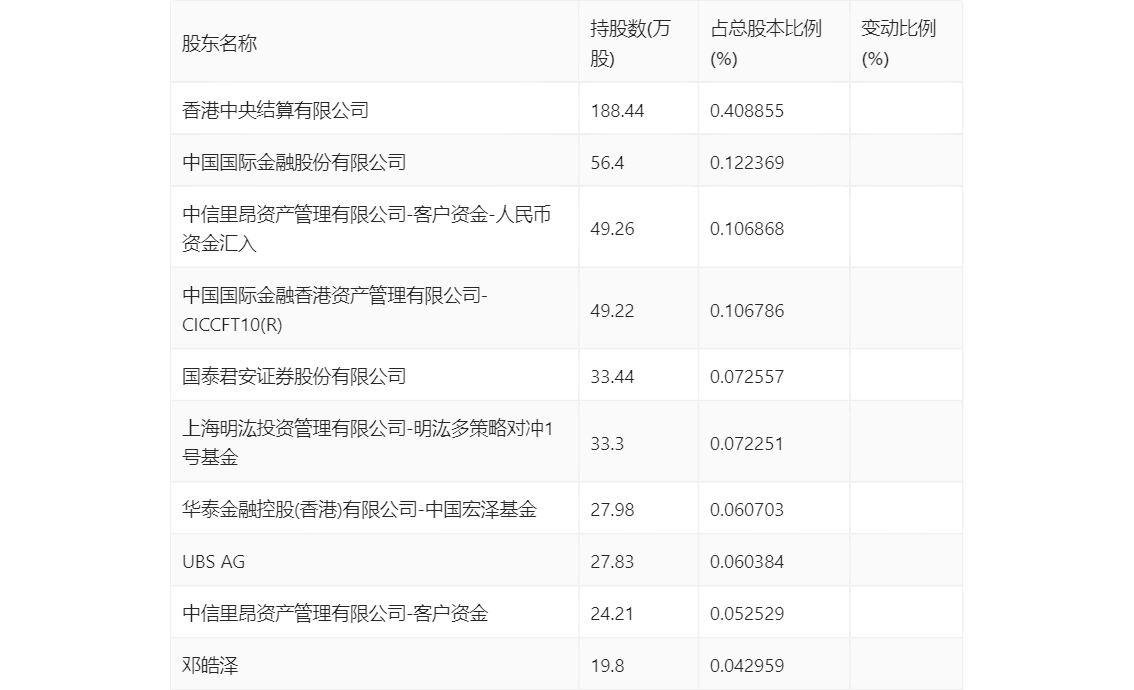The image size is (1134, 690).
Task: Click the 股东名称 column header
Action: [x=219, y=44]
